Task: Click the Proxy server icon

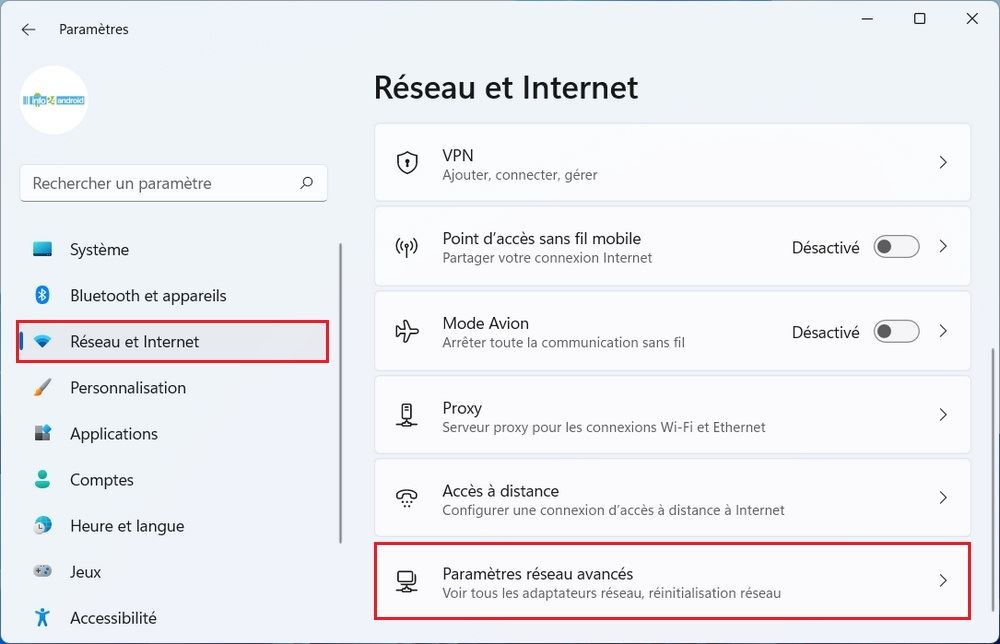Action: click(407, 415)
